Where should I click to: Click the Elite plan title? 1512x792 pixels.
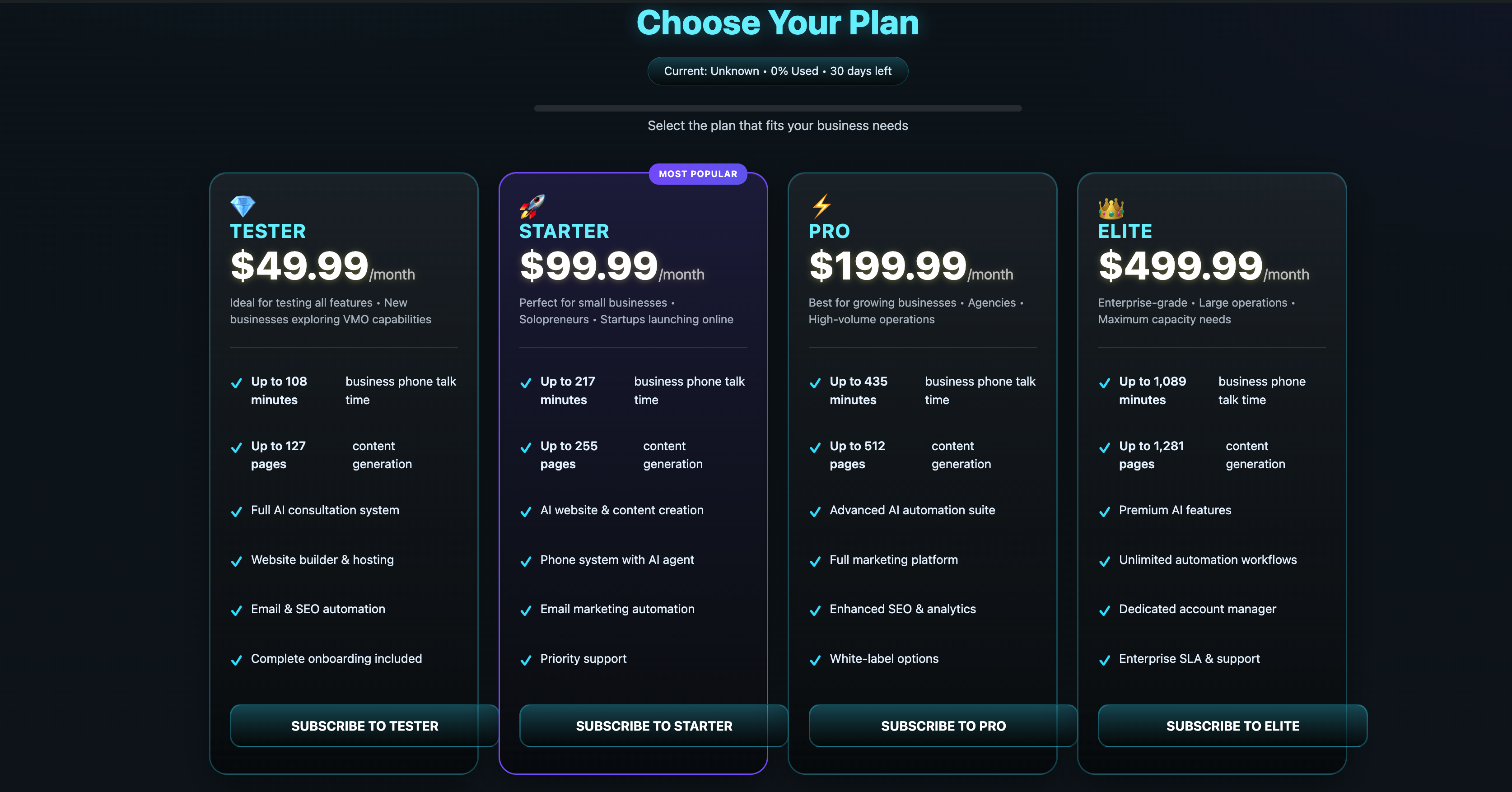(1125, 231)
